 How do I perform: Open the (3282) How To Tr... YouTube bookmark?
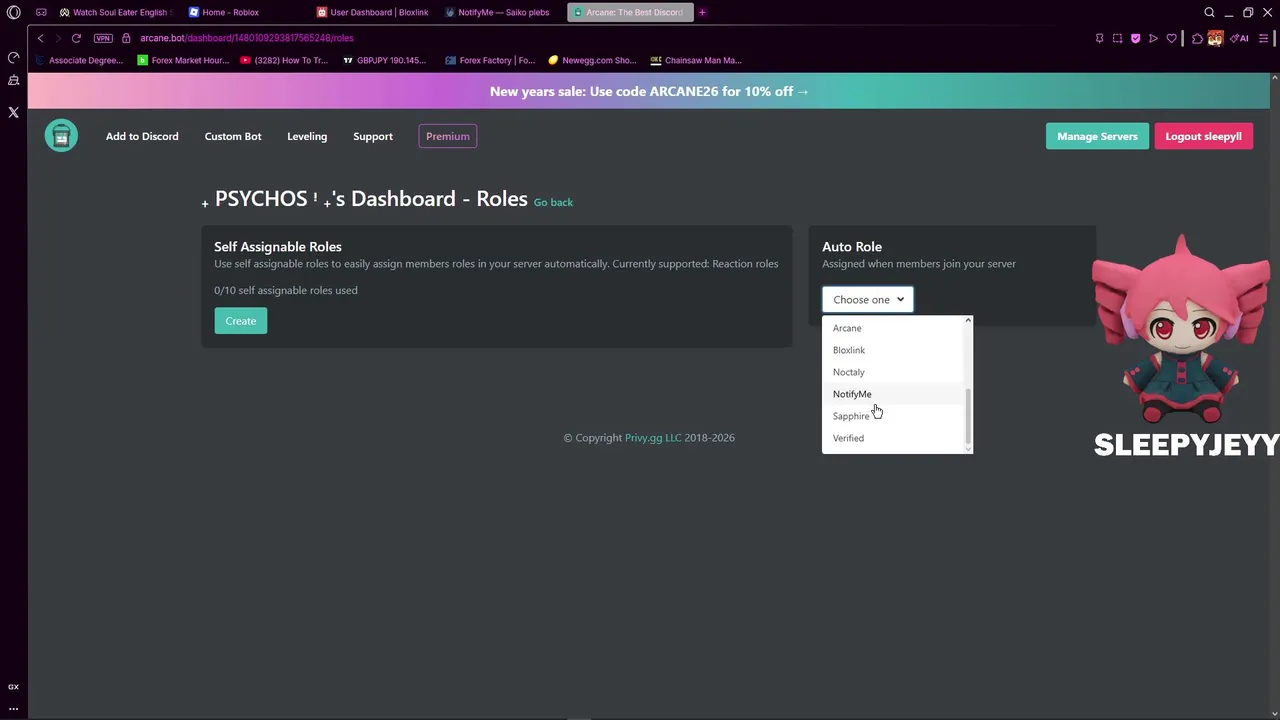tap(284, 60)
